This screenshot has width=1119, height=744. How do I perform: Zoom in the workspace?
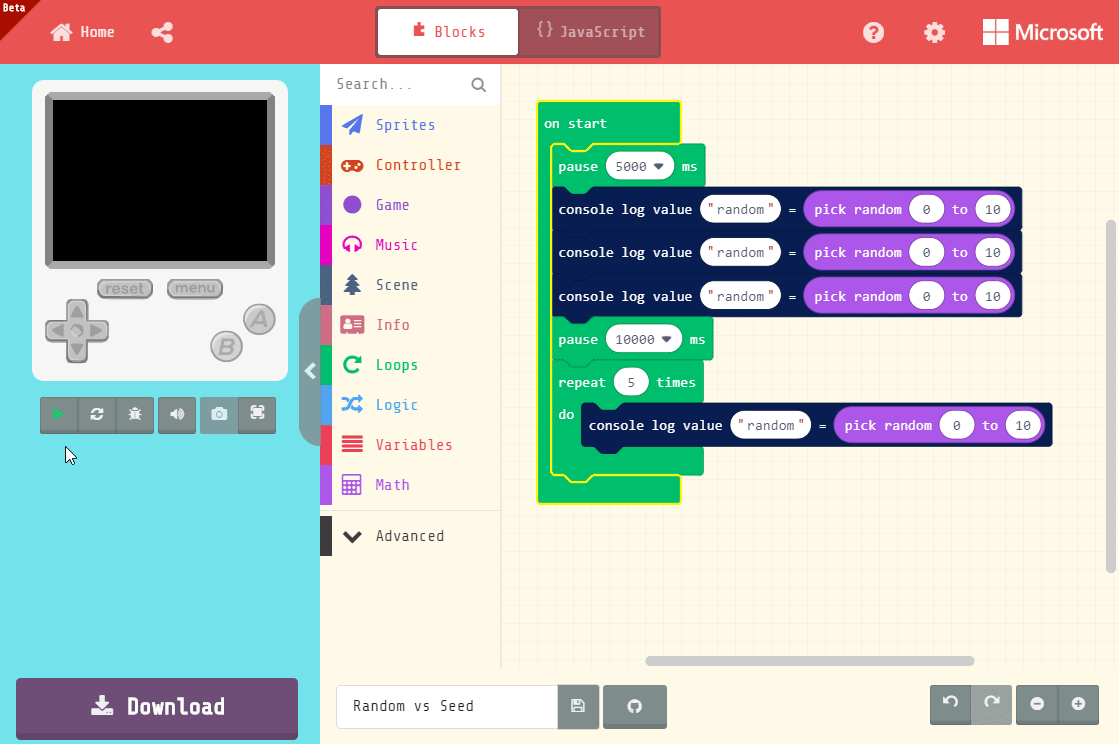(1078, 704)
